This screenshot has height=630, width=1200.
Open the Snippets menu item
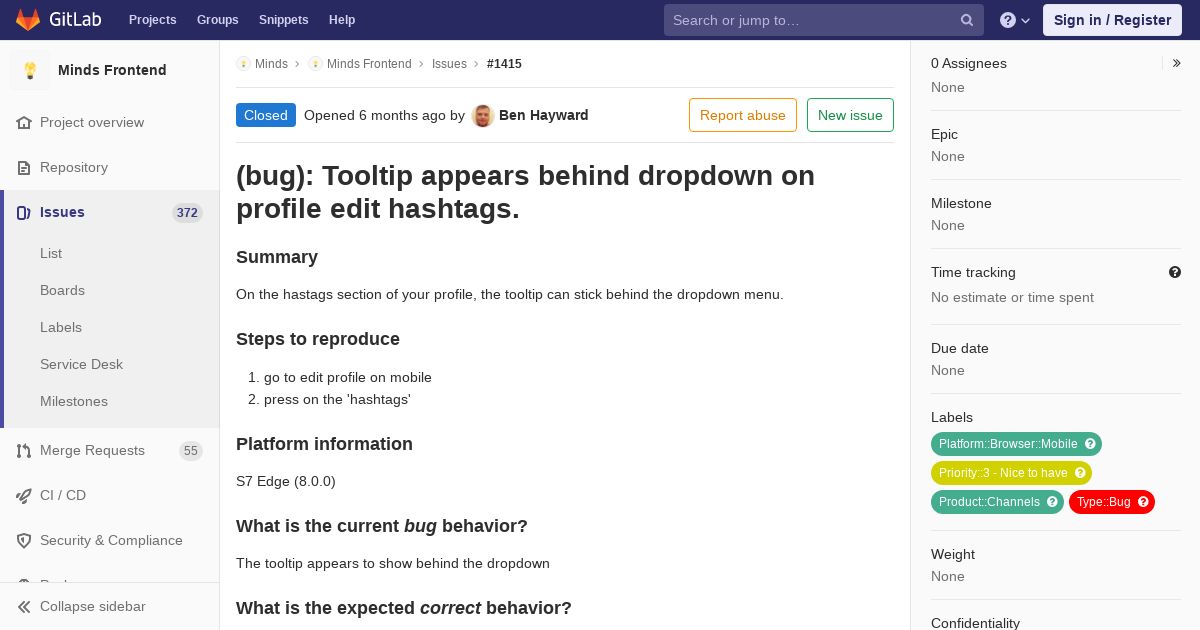pyautogui.click(x=284, y=20)
